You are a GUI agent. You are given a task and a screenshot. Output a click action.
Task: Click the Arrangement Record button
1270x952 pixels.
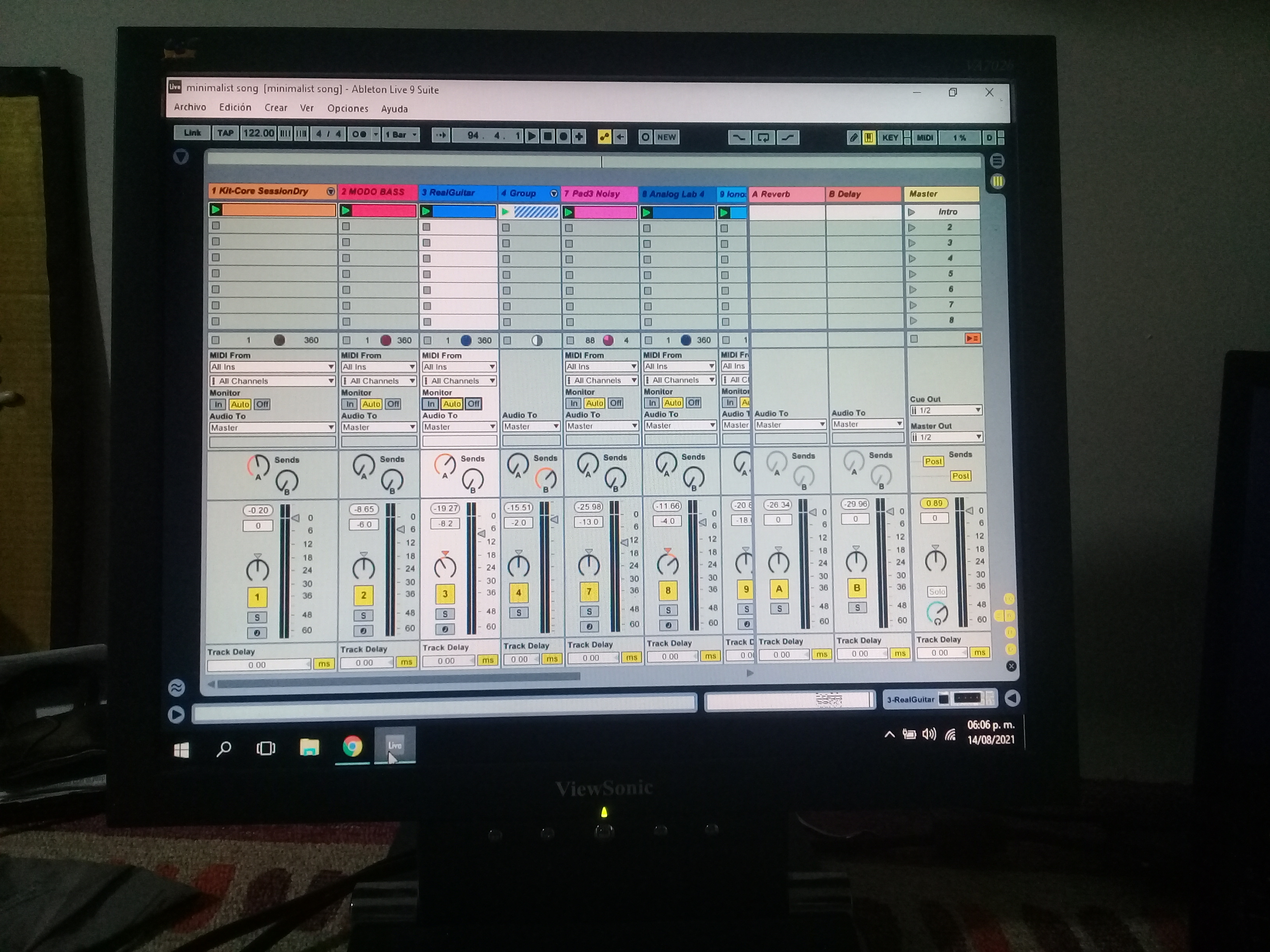tap(563, 136)
